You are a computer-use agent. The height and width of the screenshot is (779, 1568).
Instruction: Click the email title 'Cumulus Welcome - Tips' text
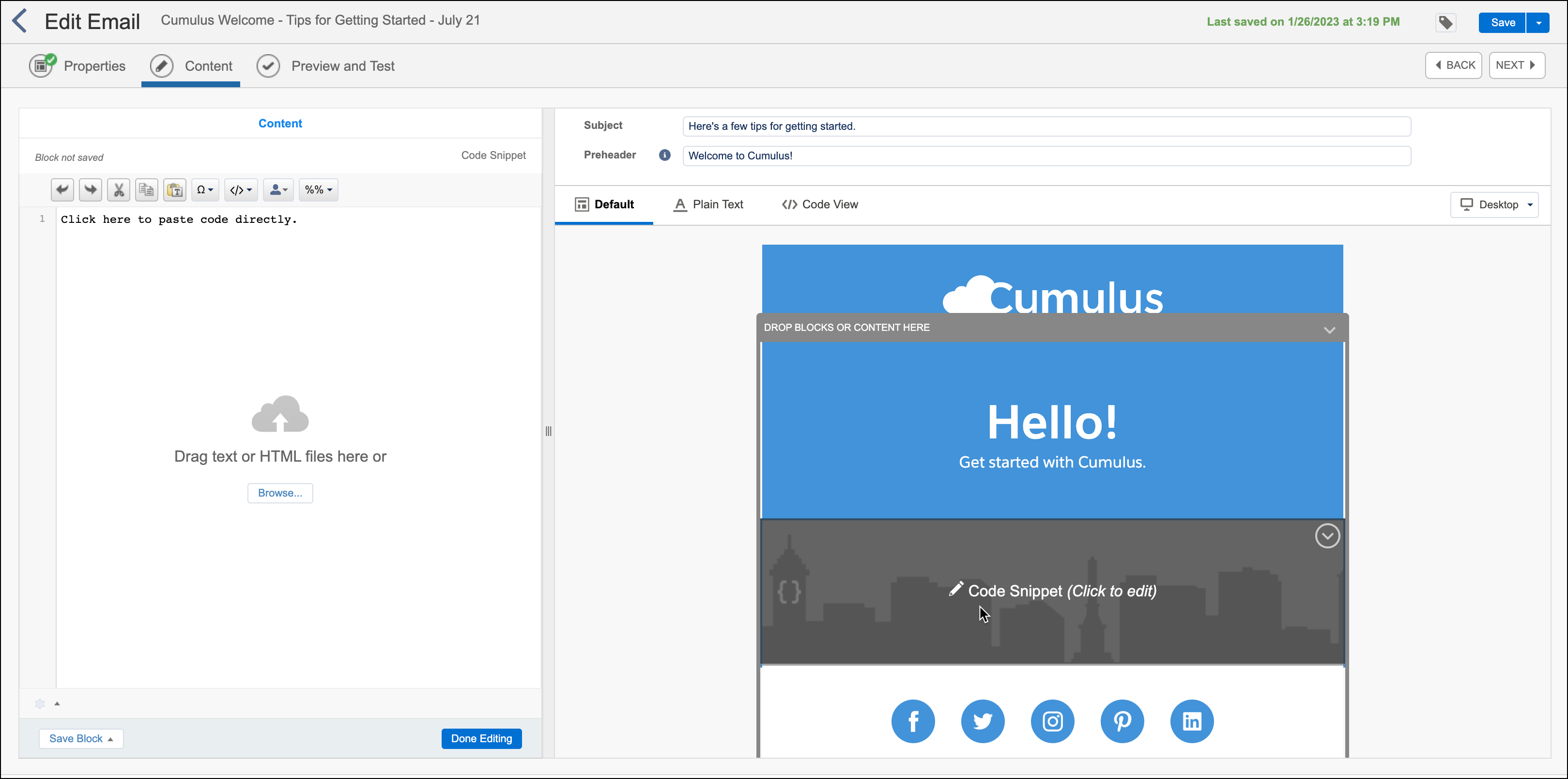pos(320,20)
